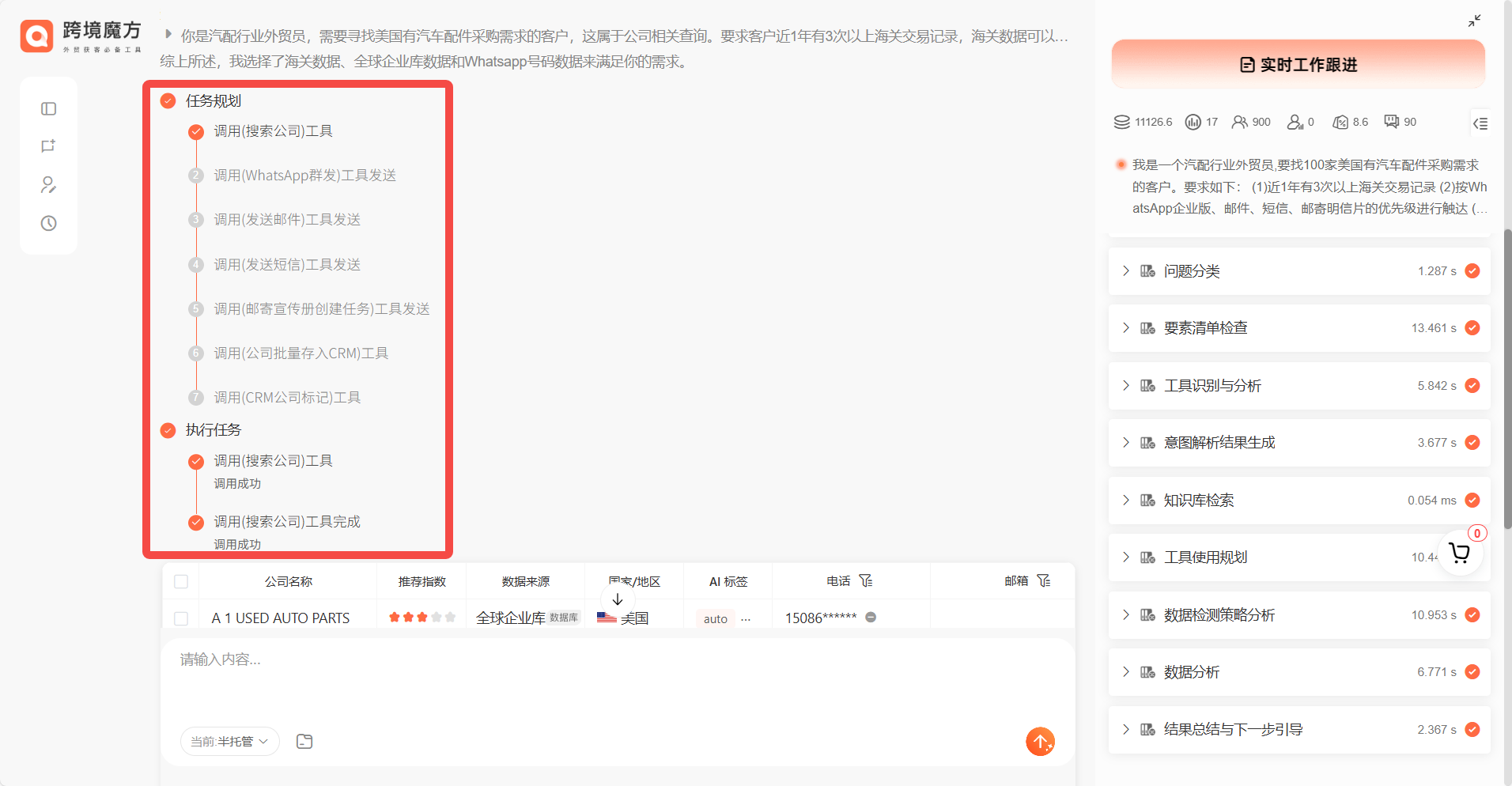Click the new chat icon in sidebar
1512x786 pixels.
48,146
